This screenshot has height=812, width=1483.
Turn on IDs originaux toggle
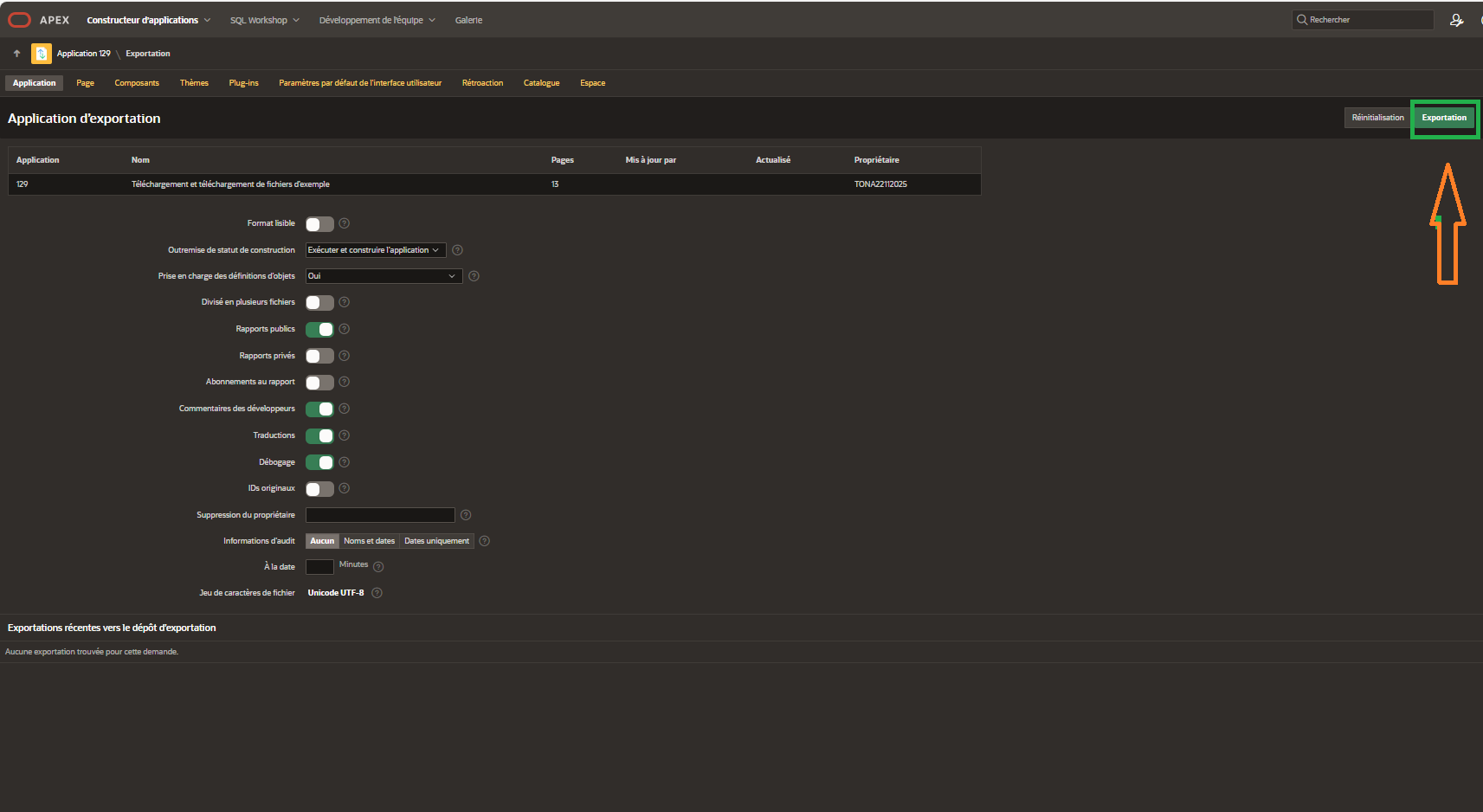(x=319, y=489)
